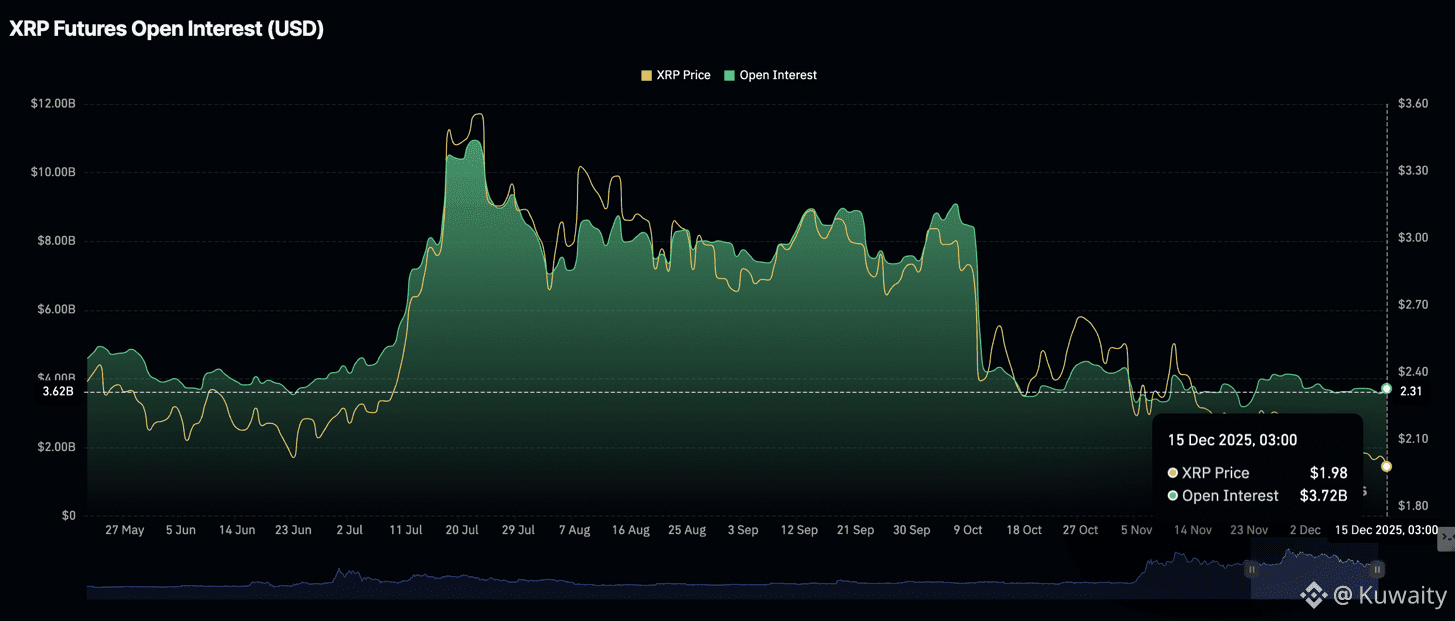Click the $12.00B label on left axis
Screen dimensions: 1455x621
click(53, 104)
